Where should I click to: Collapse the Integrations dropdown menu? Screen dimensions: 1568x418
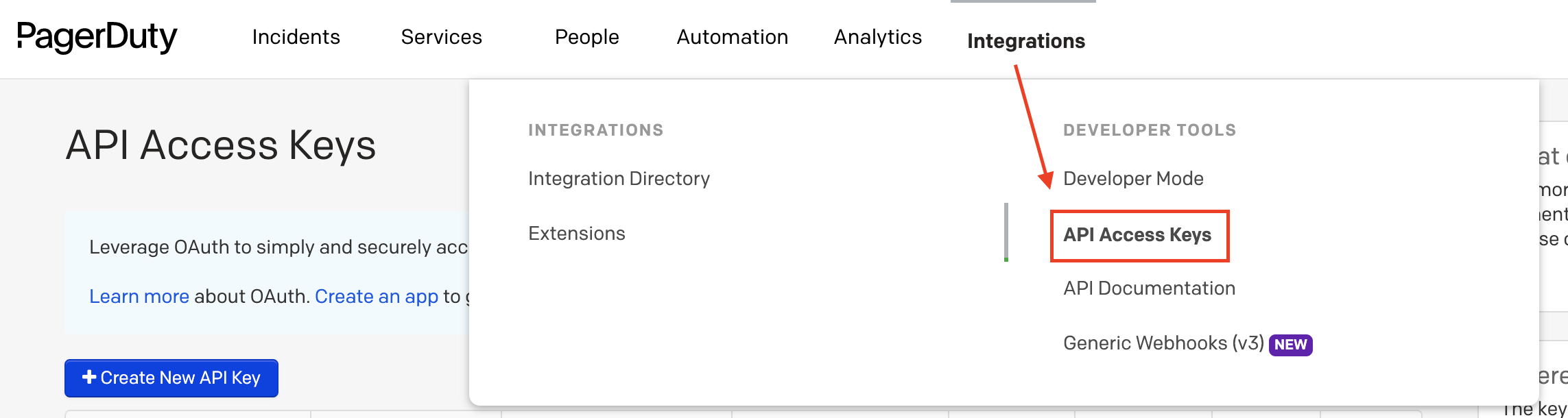coord(1026,41)
